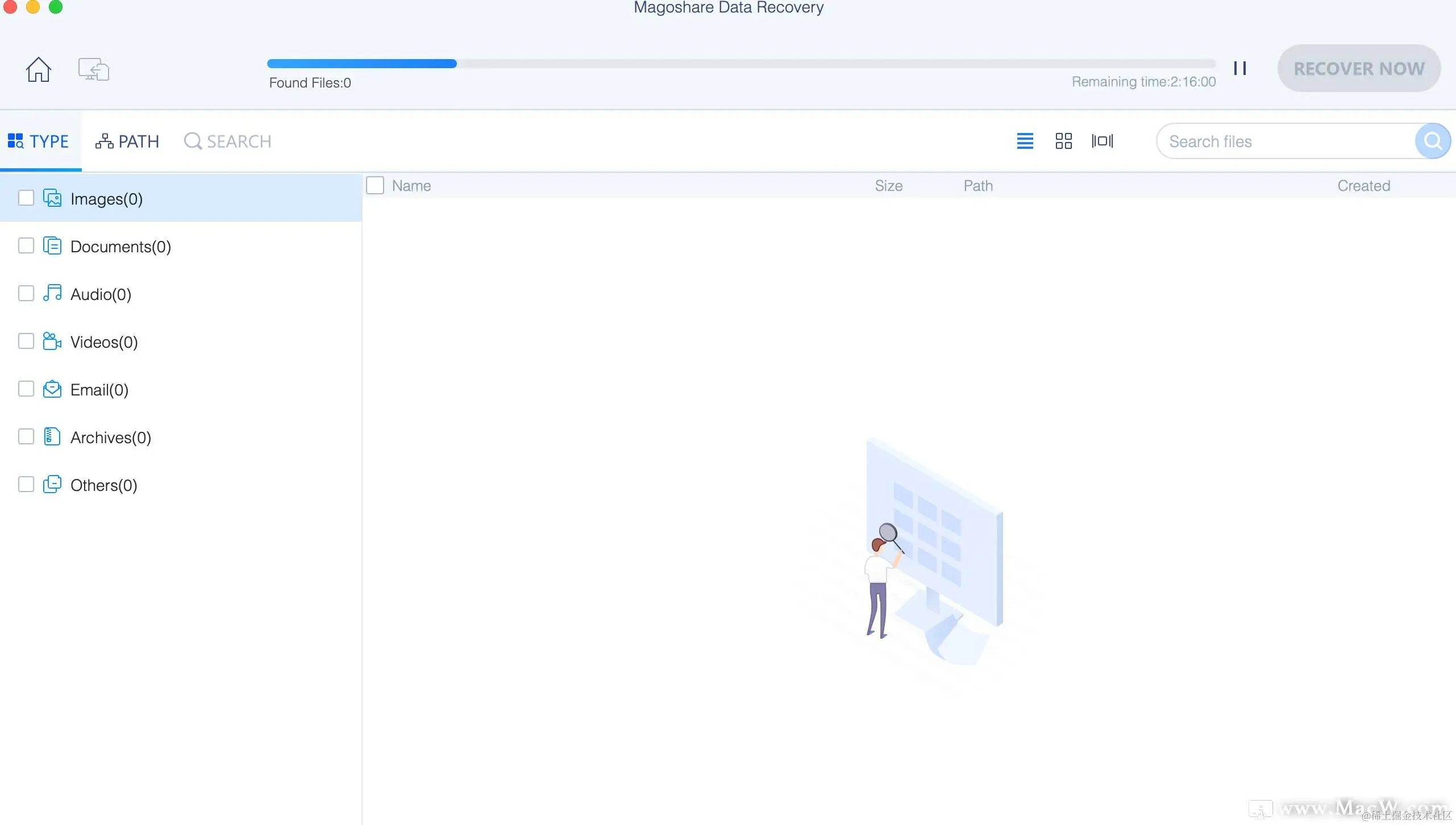Sort by the Created column header

pyautogui.click(x=1364, y=186)
